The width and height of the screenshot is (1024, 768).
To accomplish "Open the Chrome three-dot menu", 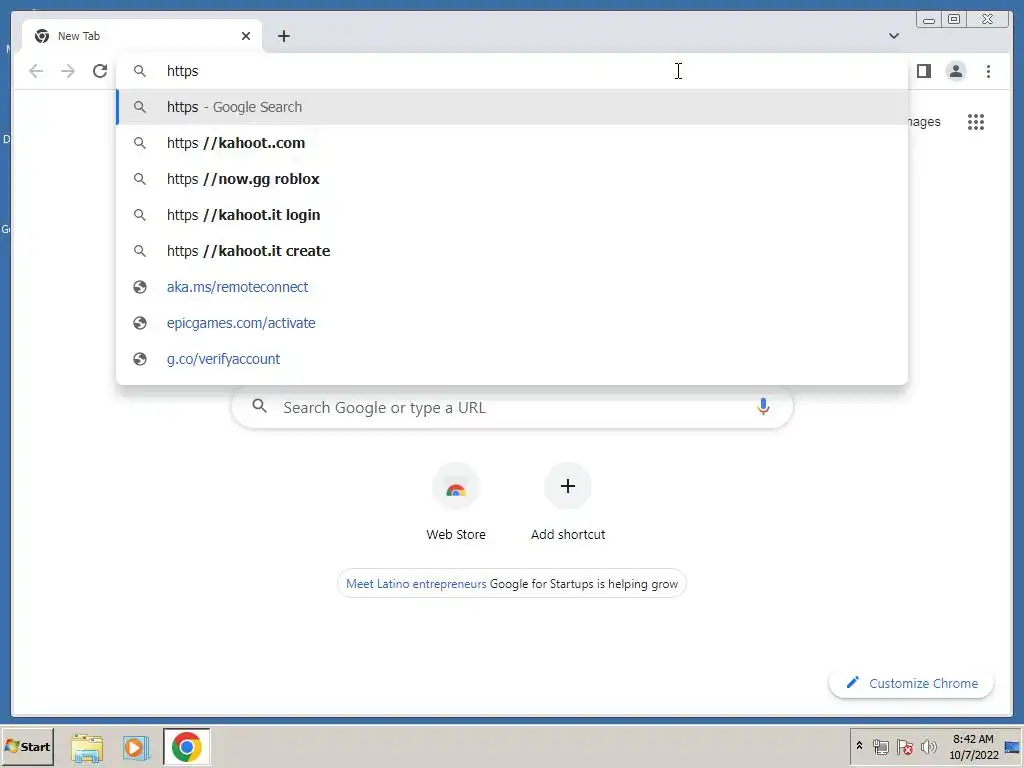I will tap(988, 71).
